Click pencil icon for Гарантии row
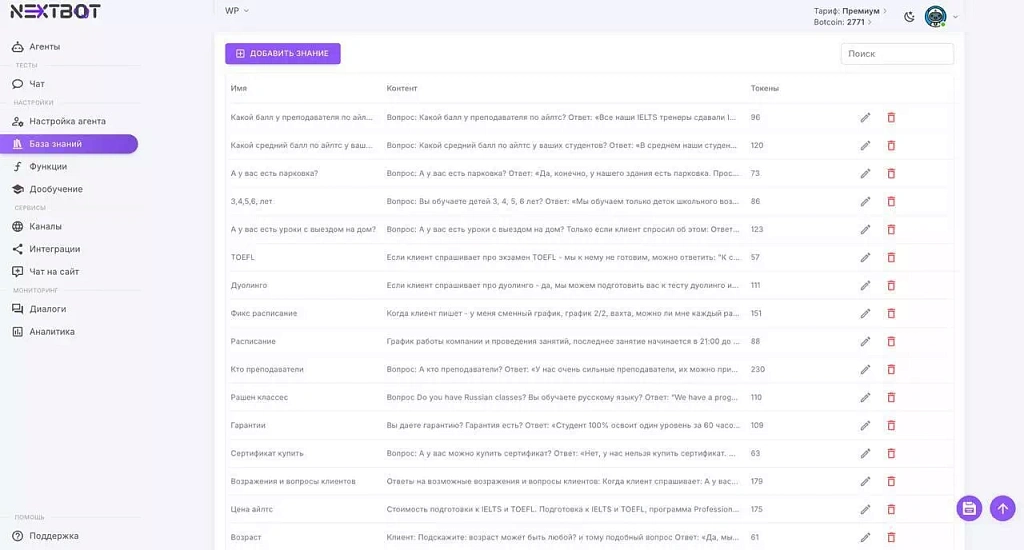Viewport: 1024px width, 550px height. tap(865, 425)
